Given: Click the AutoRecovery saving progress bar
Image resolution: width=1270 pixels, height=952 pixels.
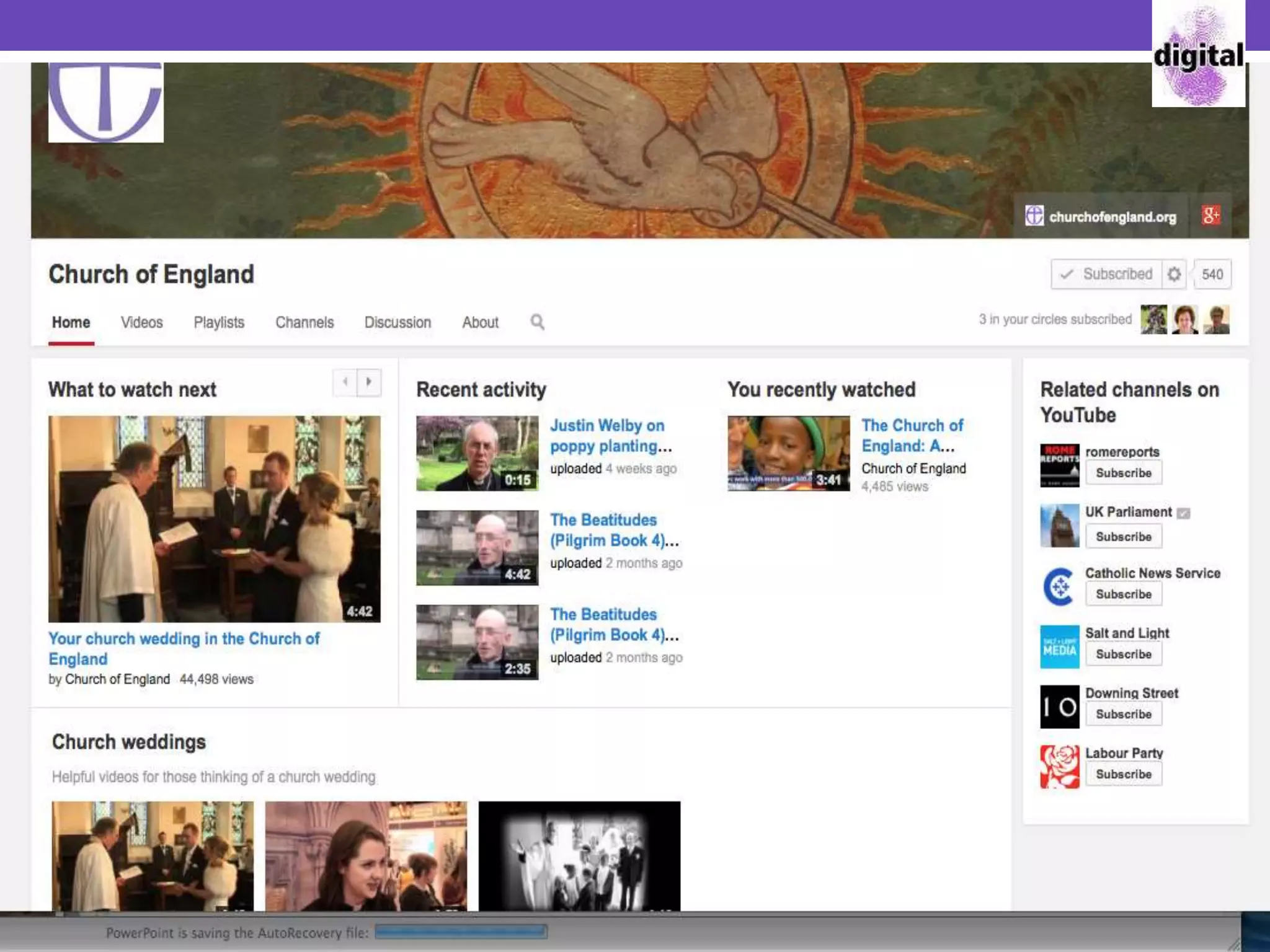Looking at the screenshot, I should tap(461, 932).
